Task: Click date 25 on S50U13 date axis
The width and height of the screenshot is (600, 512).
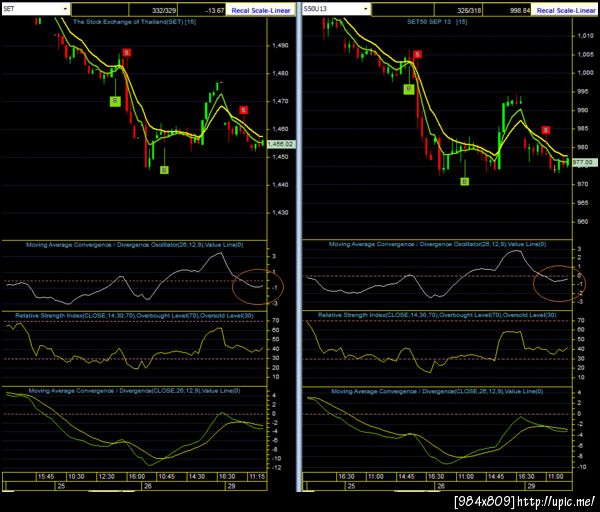Action: pyautogui.click(x=351, y=486)
